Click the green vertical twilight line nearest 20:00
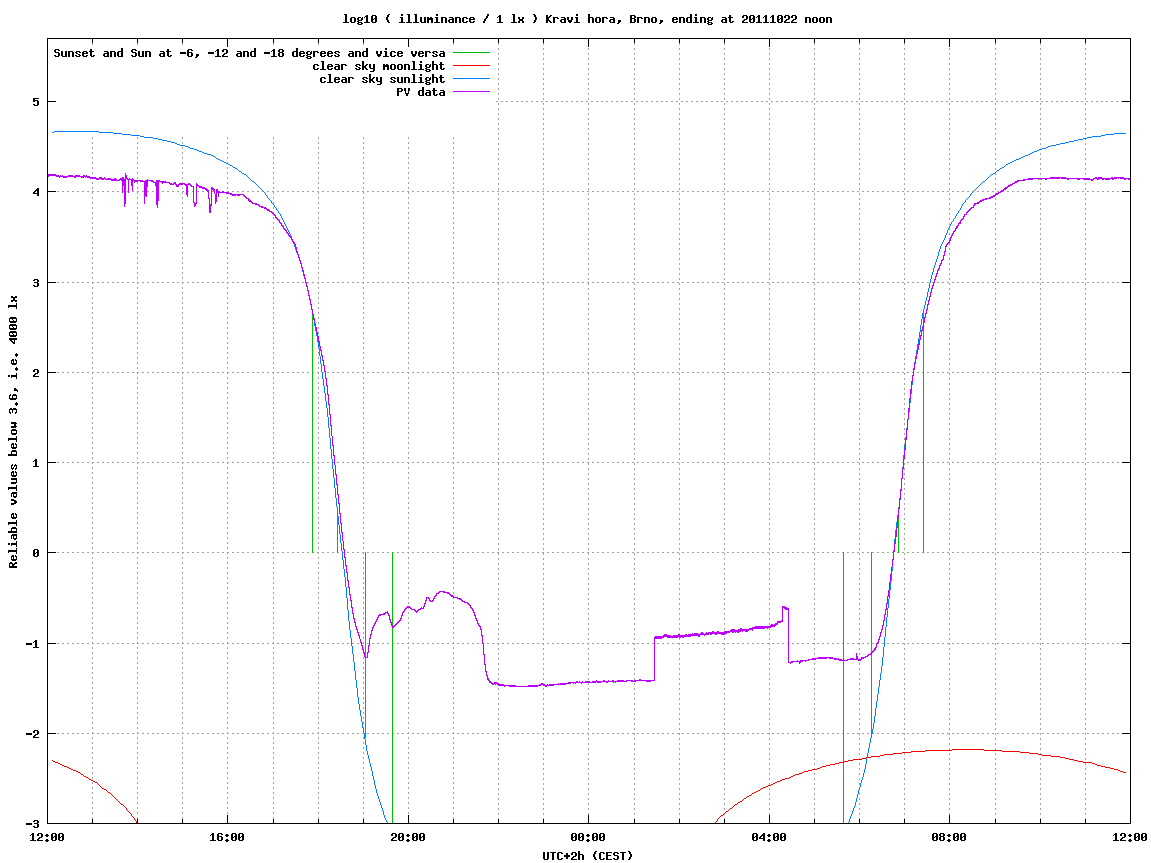Viewport: 1151px width, 863px height. (393, 688)
